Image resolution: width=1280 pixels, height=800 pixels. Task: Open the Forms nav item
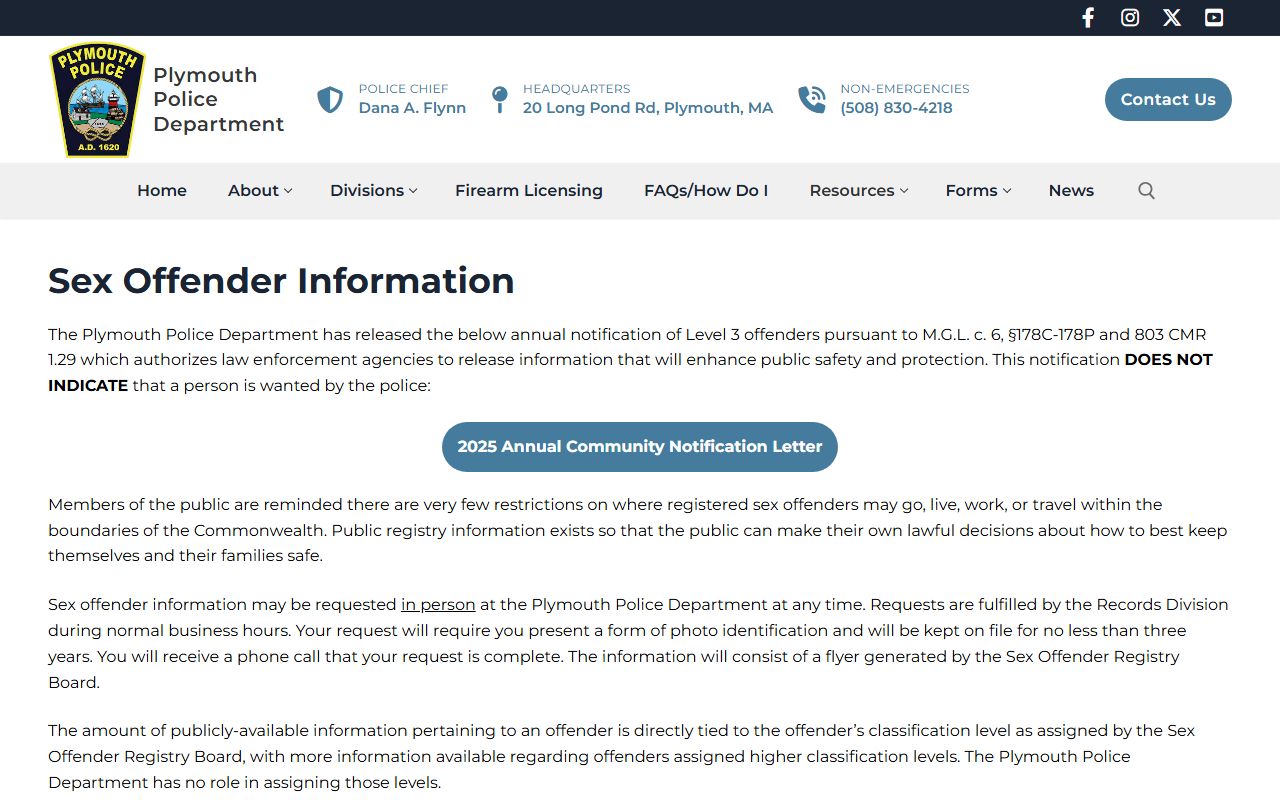click(971, 191)
